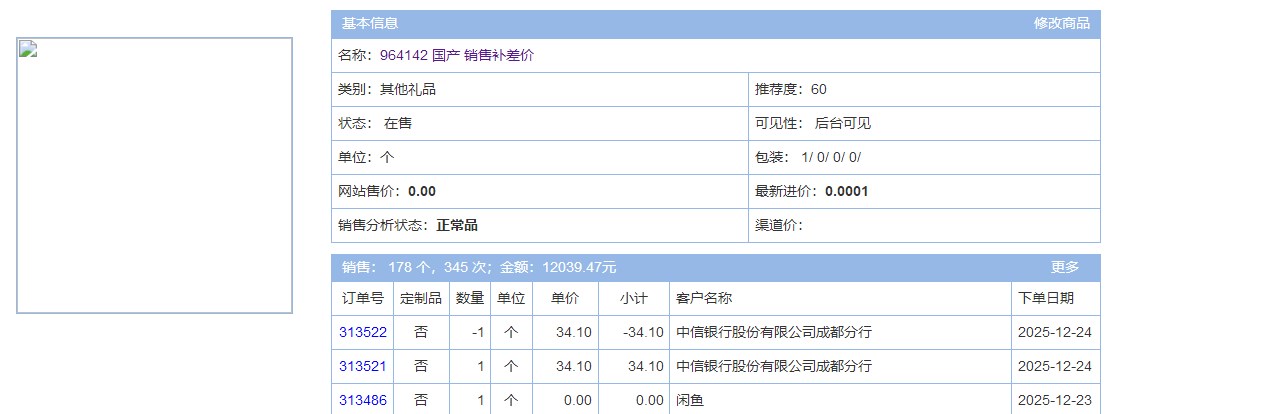Open order number 313486
Viewport: 1271px width, 414px height.
362,401
